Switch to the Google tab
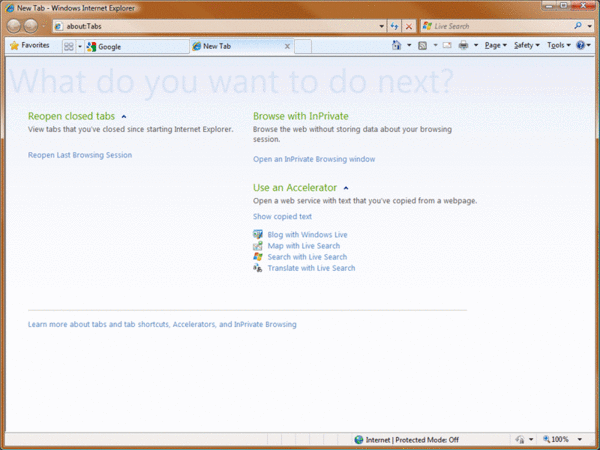This screenshot has height=450, width=600. click(x=137, y=47)
